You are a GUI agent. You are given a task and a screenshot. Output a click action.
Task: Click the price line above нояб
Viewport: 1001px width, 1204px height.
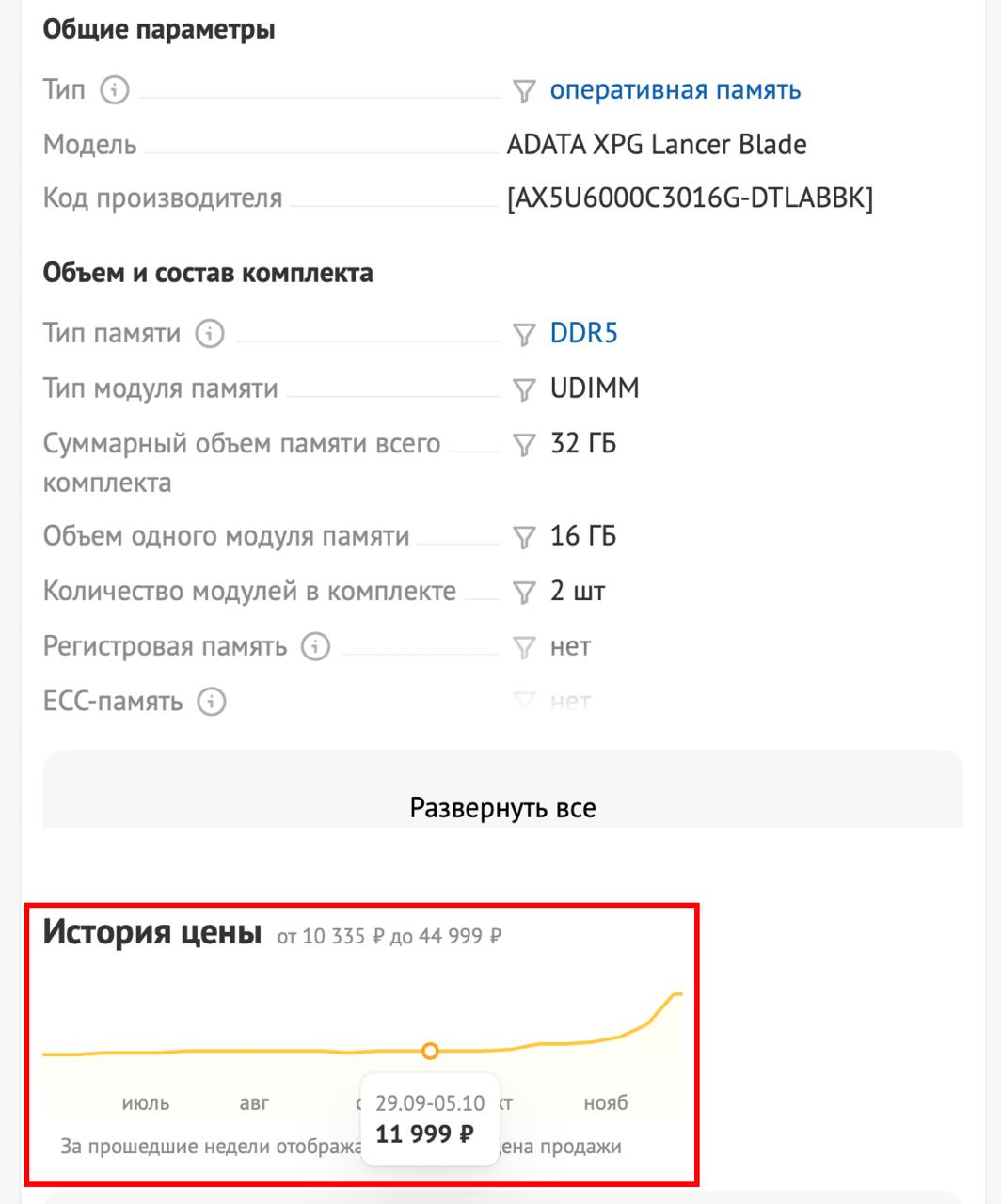[x=606, y=1040]
